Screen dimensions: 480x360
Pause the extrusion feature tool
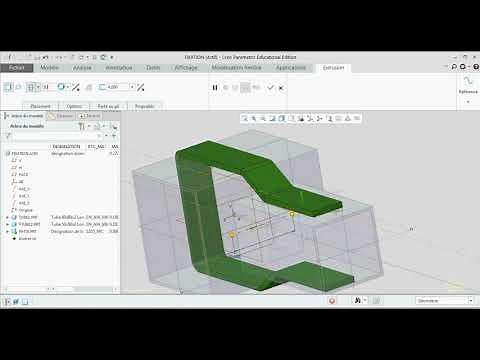coord(215,88)
